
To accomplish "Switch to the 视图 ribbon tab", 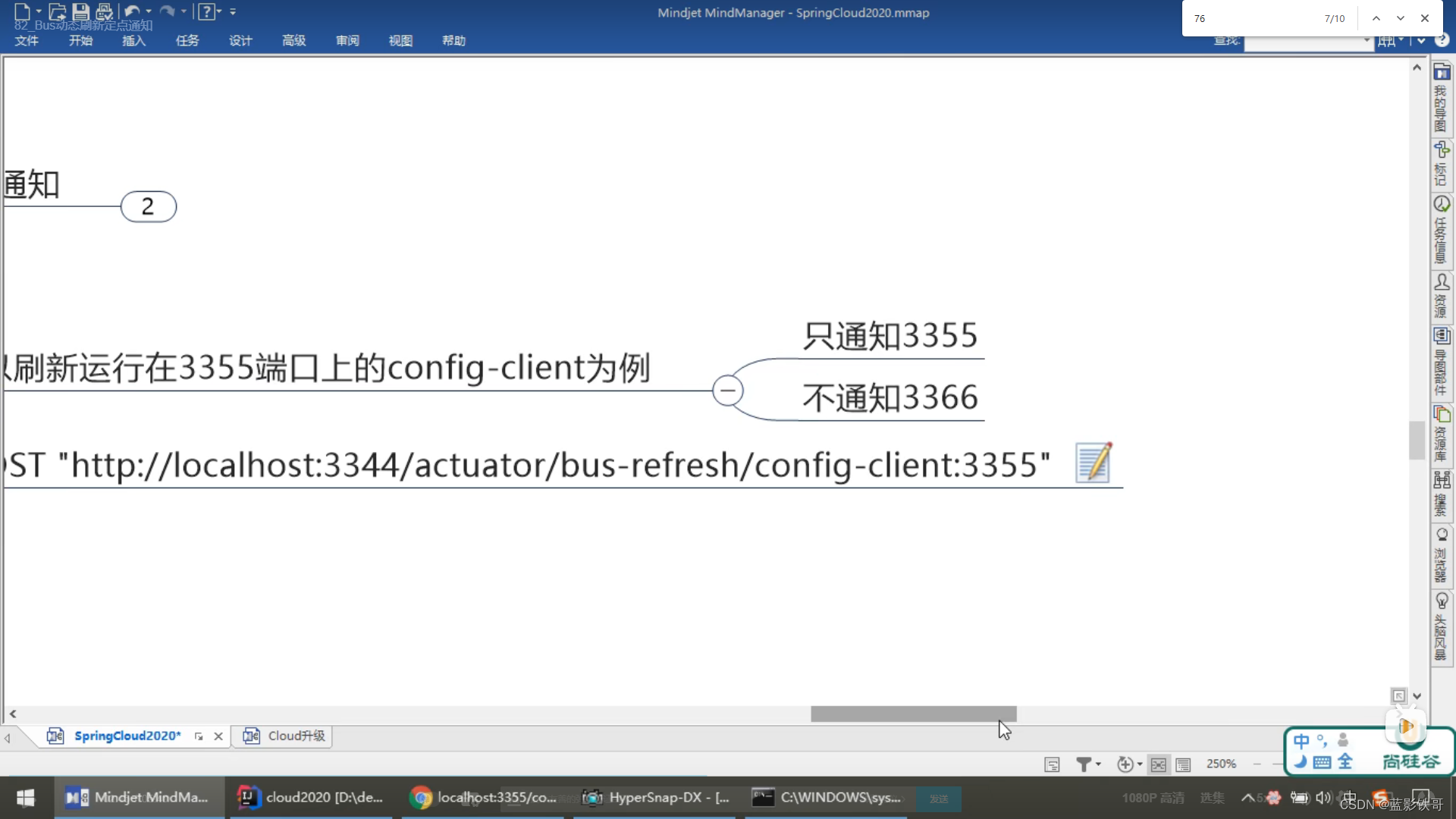I will point(400,40).
